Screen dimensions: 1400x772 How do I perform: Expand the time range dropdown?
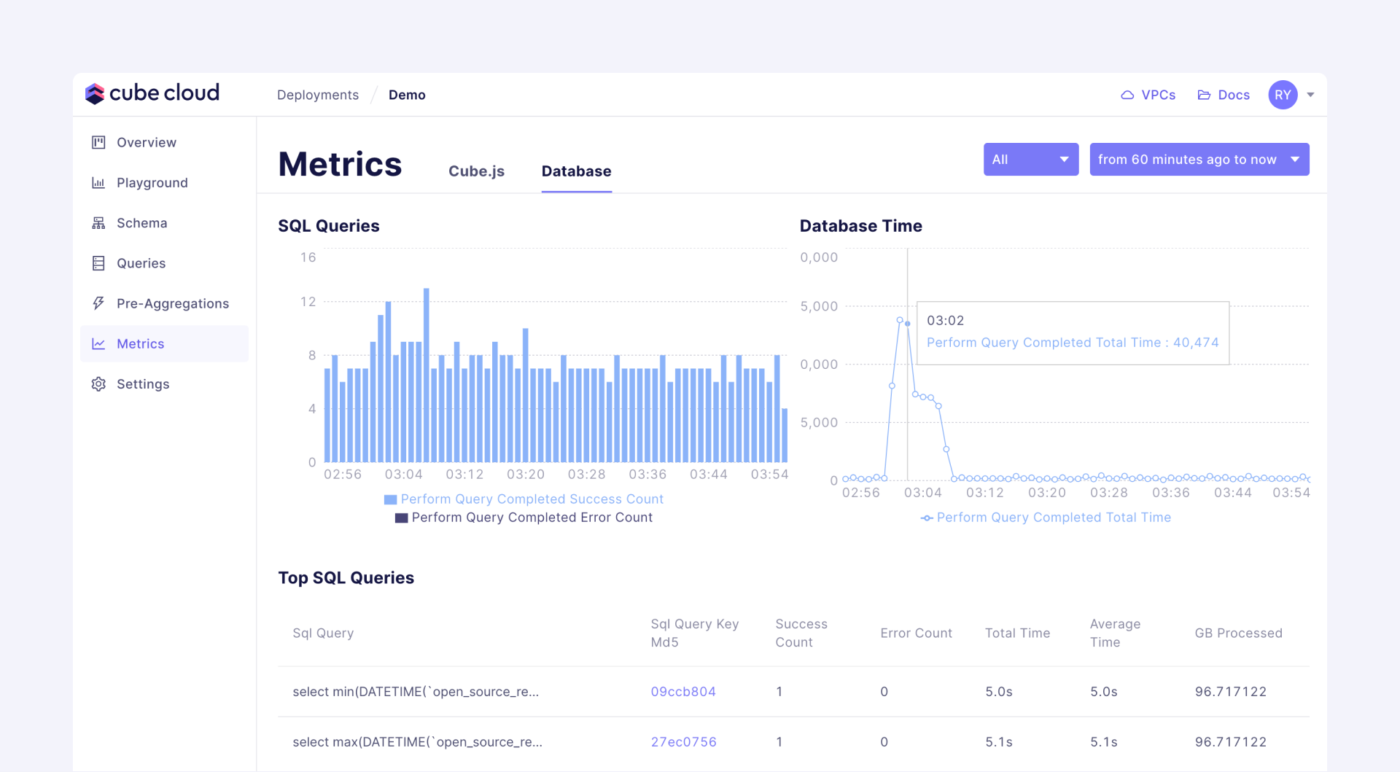coord(1198,159)
